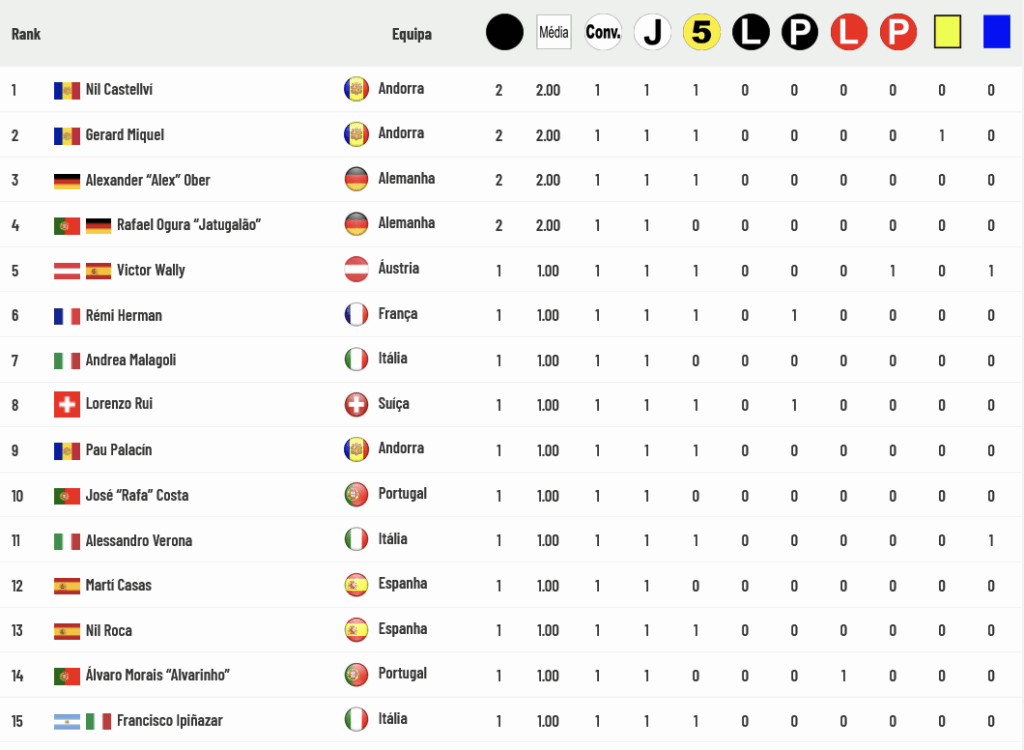Click the blue card column swatch
The height and width of the screenshot is (750, 1024).
[x=997, y=32]
